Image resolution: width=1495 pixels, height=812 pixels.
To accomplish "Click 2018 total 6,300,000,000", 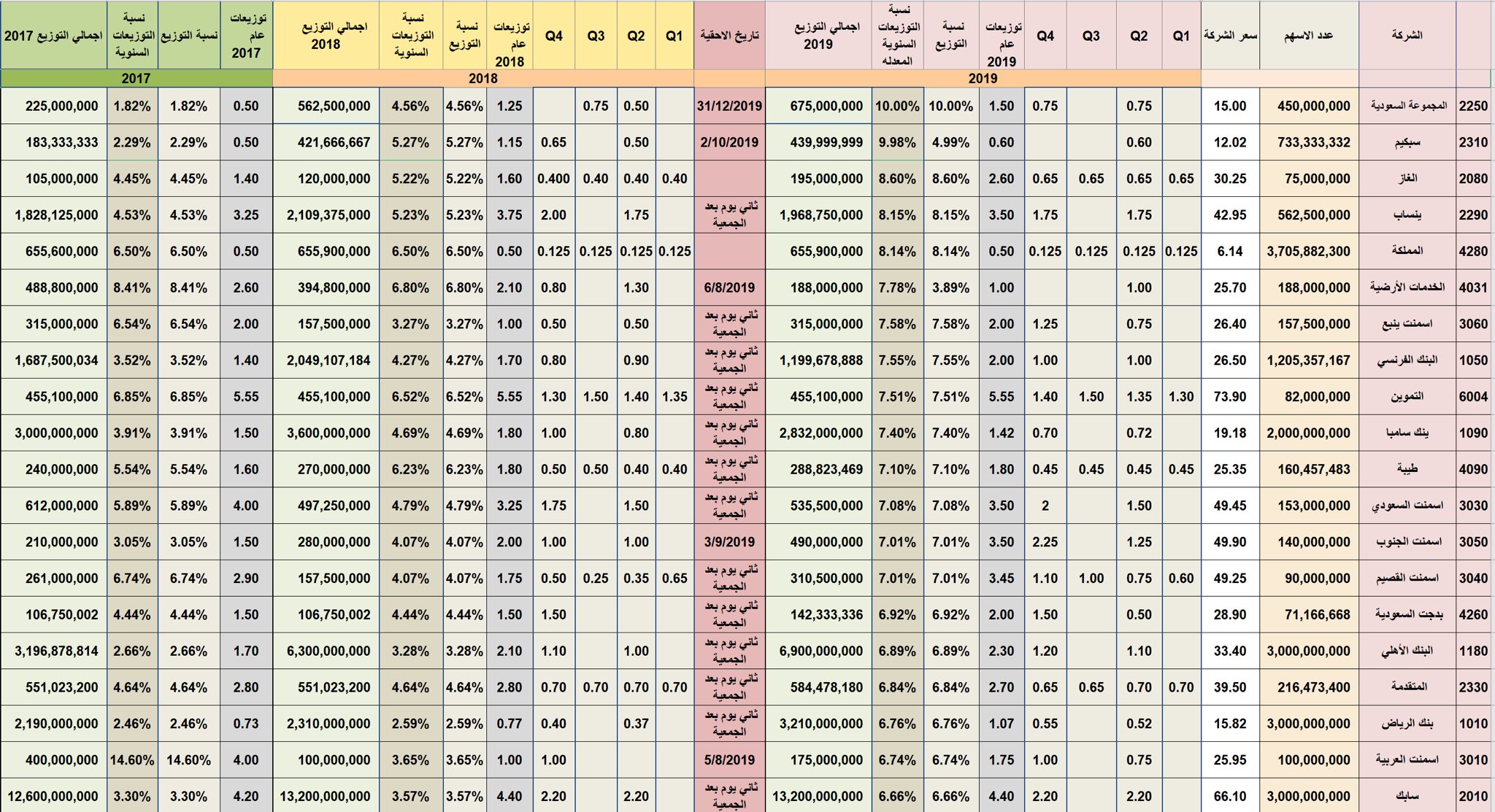I will [x=328, y=651].
